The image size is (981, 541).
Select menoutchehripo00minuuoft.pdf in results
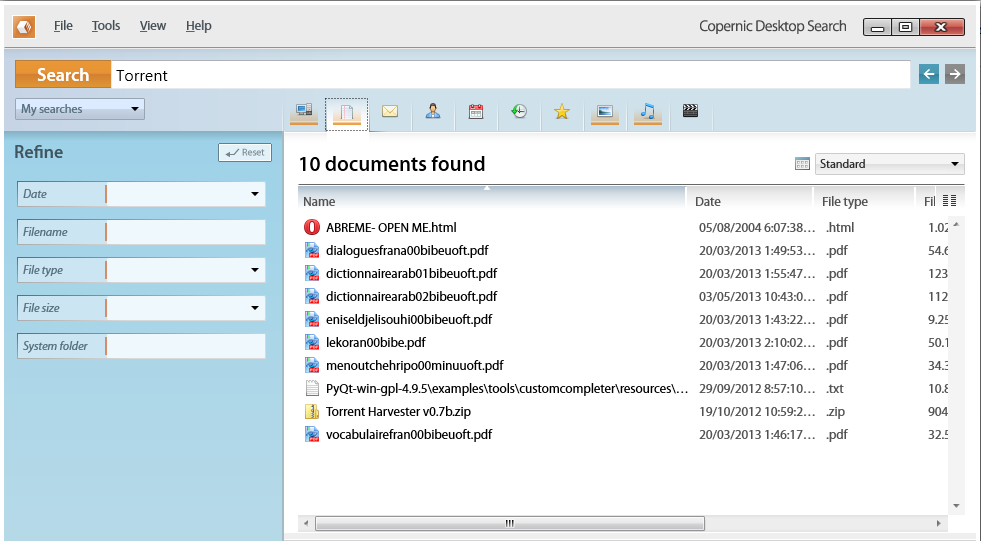click(415, 366)
